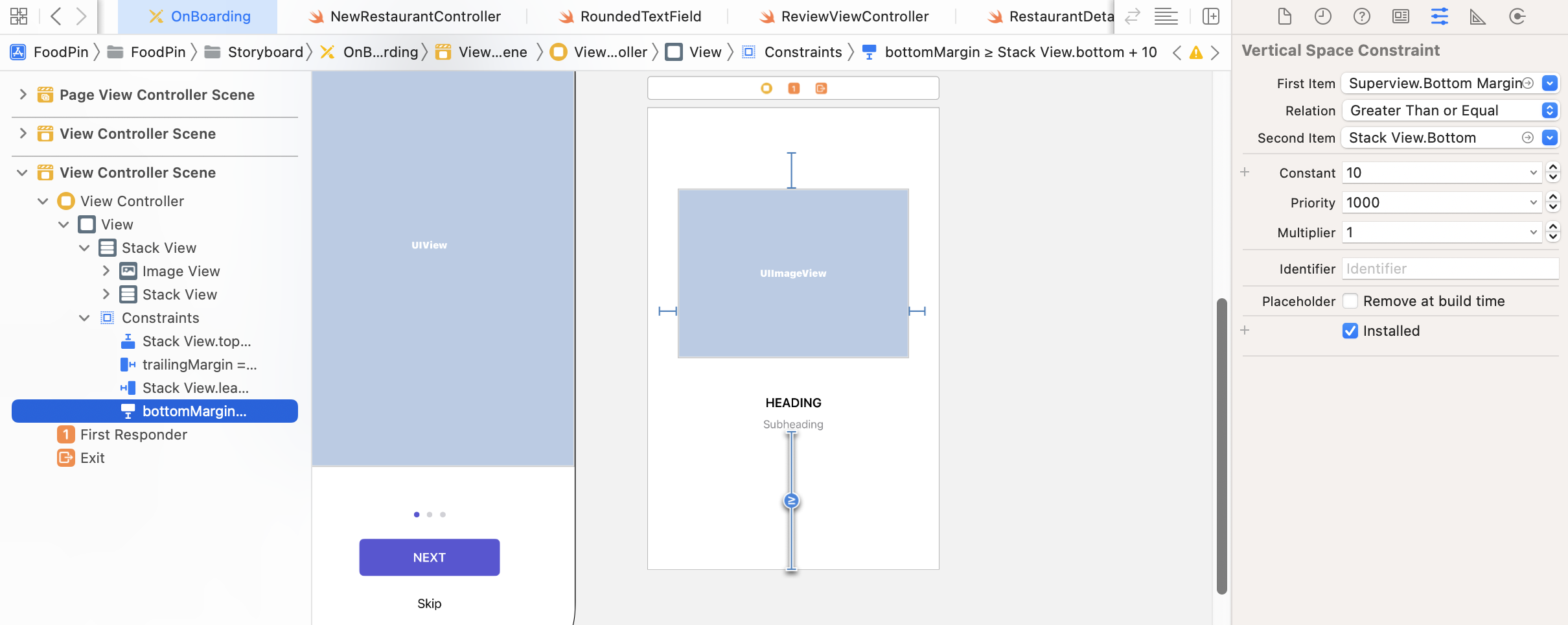Open the Priority combo box dropdown
Screen dimensions: 1568x625
[x=1533, y=203]
